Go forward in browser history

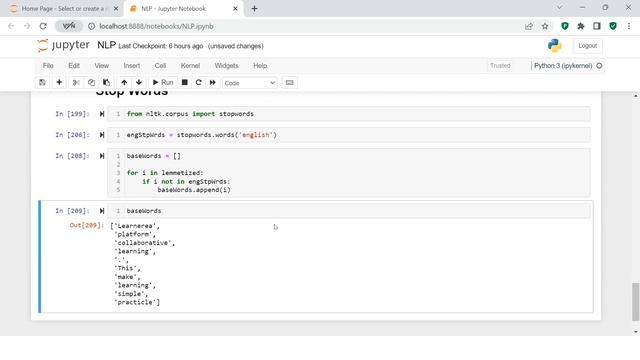point(27,26)
